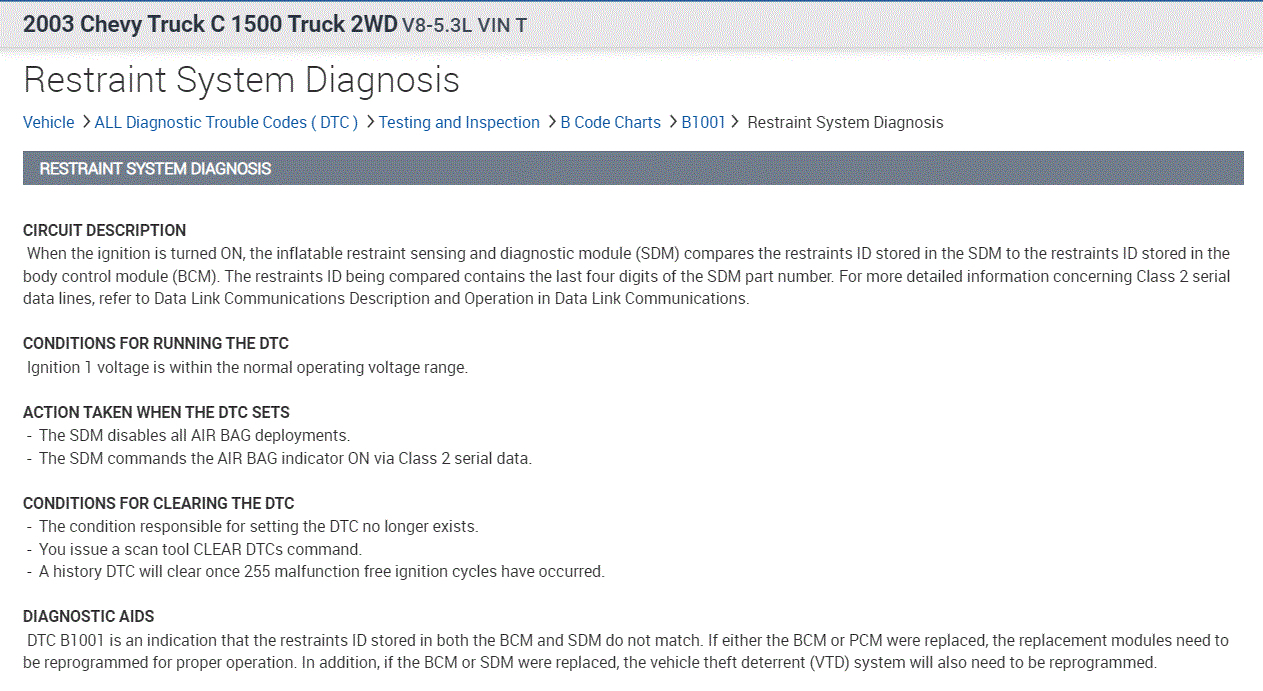Click the chevron before Testing and Inspection

(370, 122)
